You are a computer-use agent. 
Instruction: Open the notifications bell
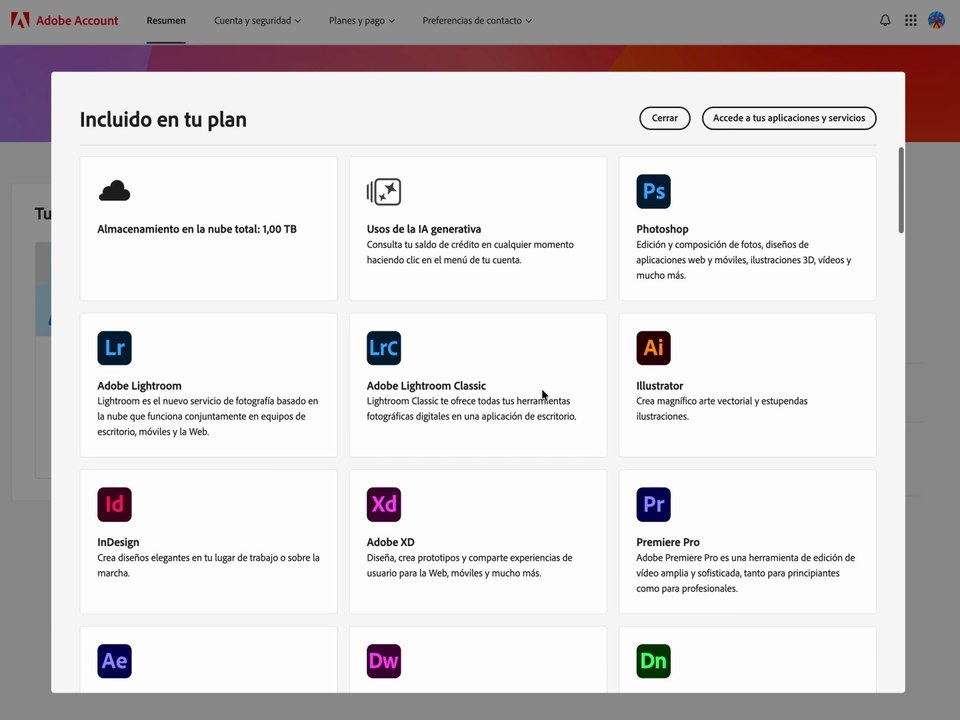coord(885,20)
